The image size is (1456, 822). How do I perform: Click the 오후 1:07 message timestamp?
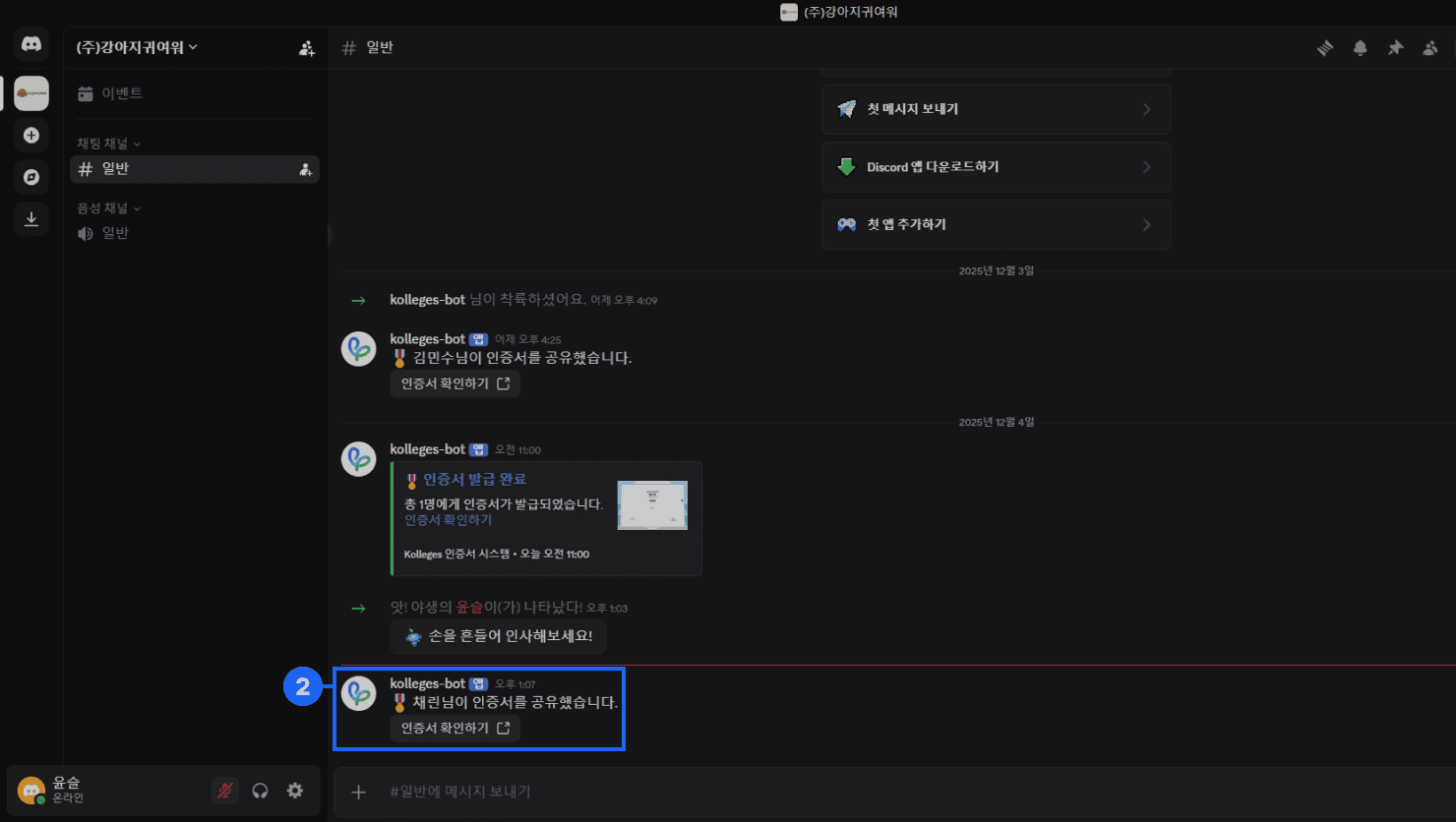(x=515, y=684)
